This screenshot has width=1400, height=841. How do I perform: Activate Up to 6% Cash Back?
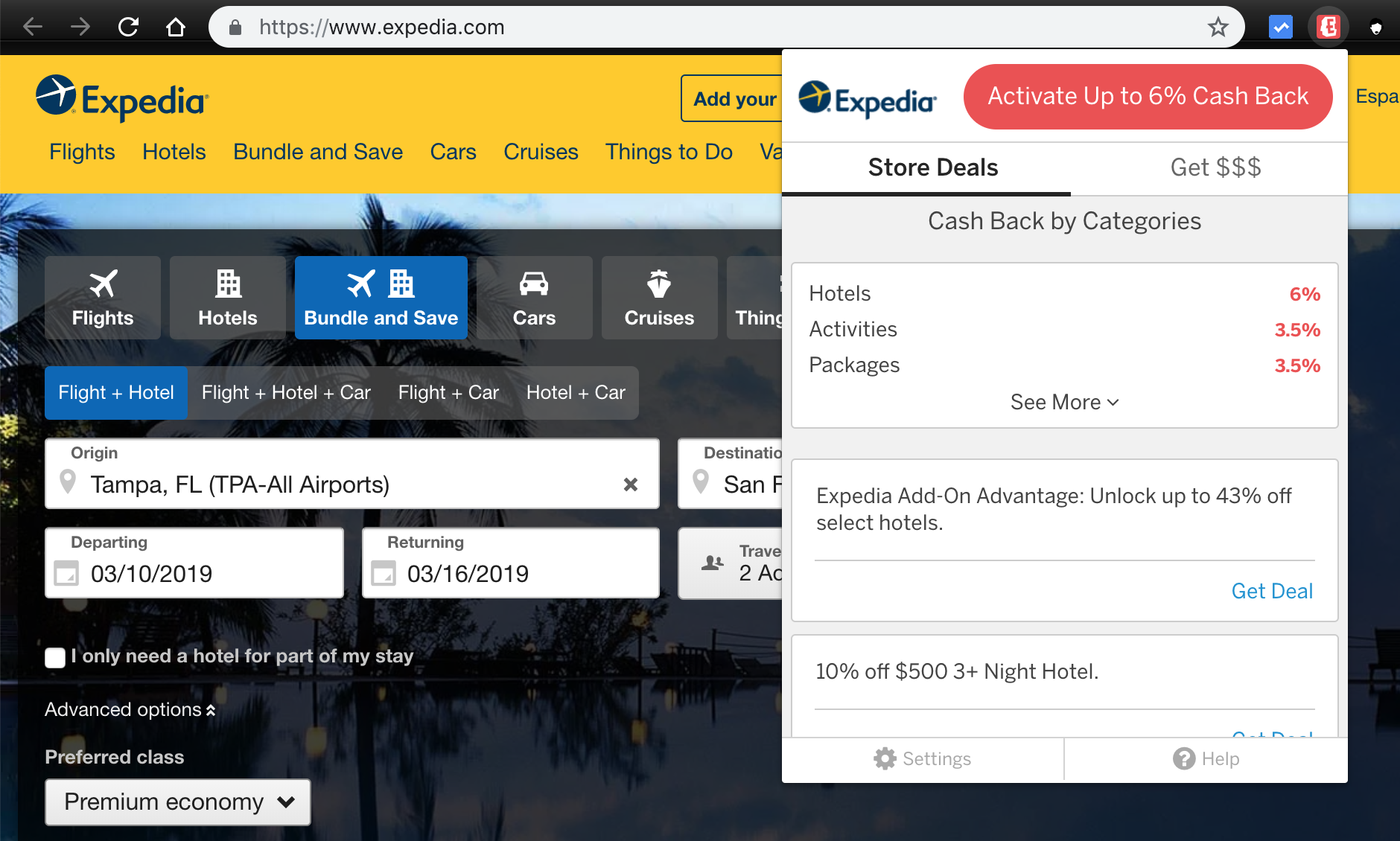(x=1148, y=97)
